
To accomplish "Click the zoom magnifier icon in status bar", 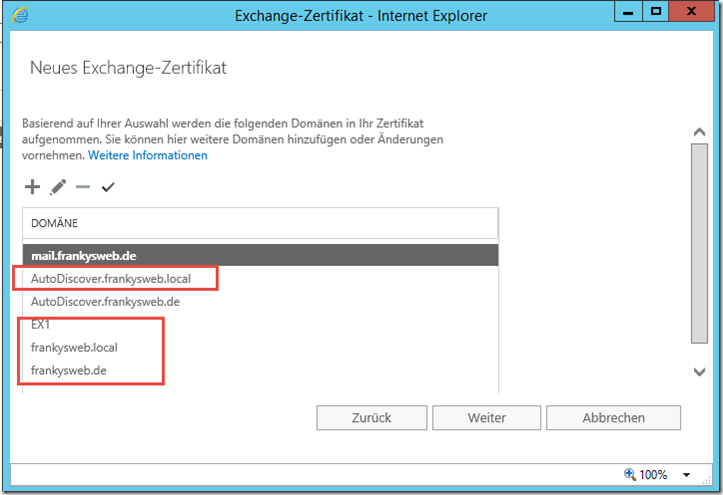I will (629, 474).
